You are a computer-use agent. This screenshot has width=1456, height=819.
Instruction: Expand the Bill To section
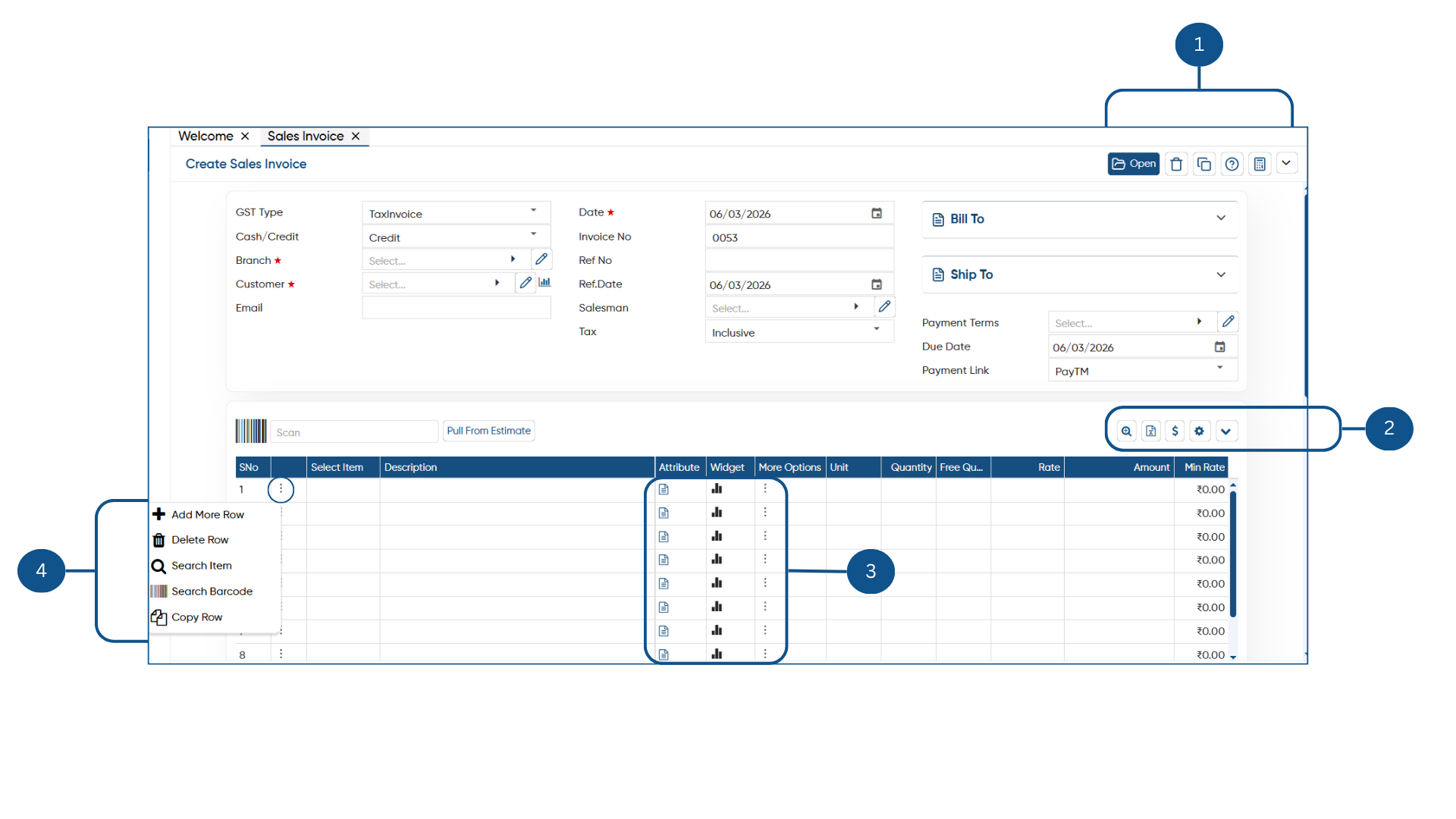[1080, 218]
